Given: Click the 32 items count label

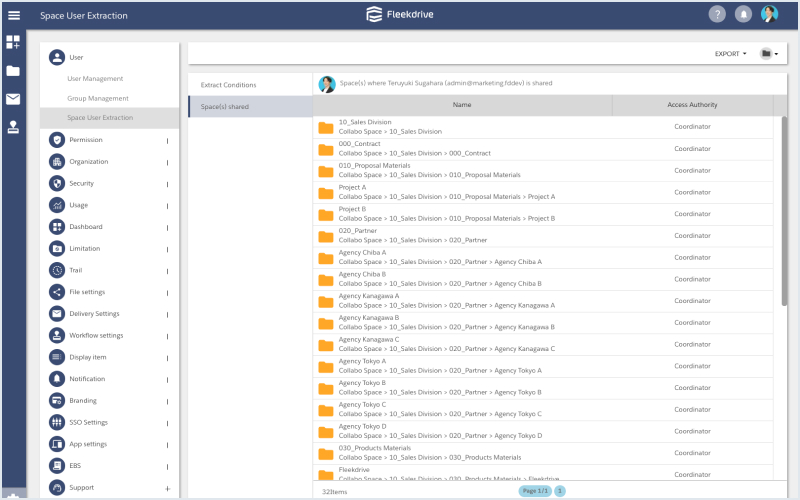Looking at the screenshot, I should (x=334, y=492).
